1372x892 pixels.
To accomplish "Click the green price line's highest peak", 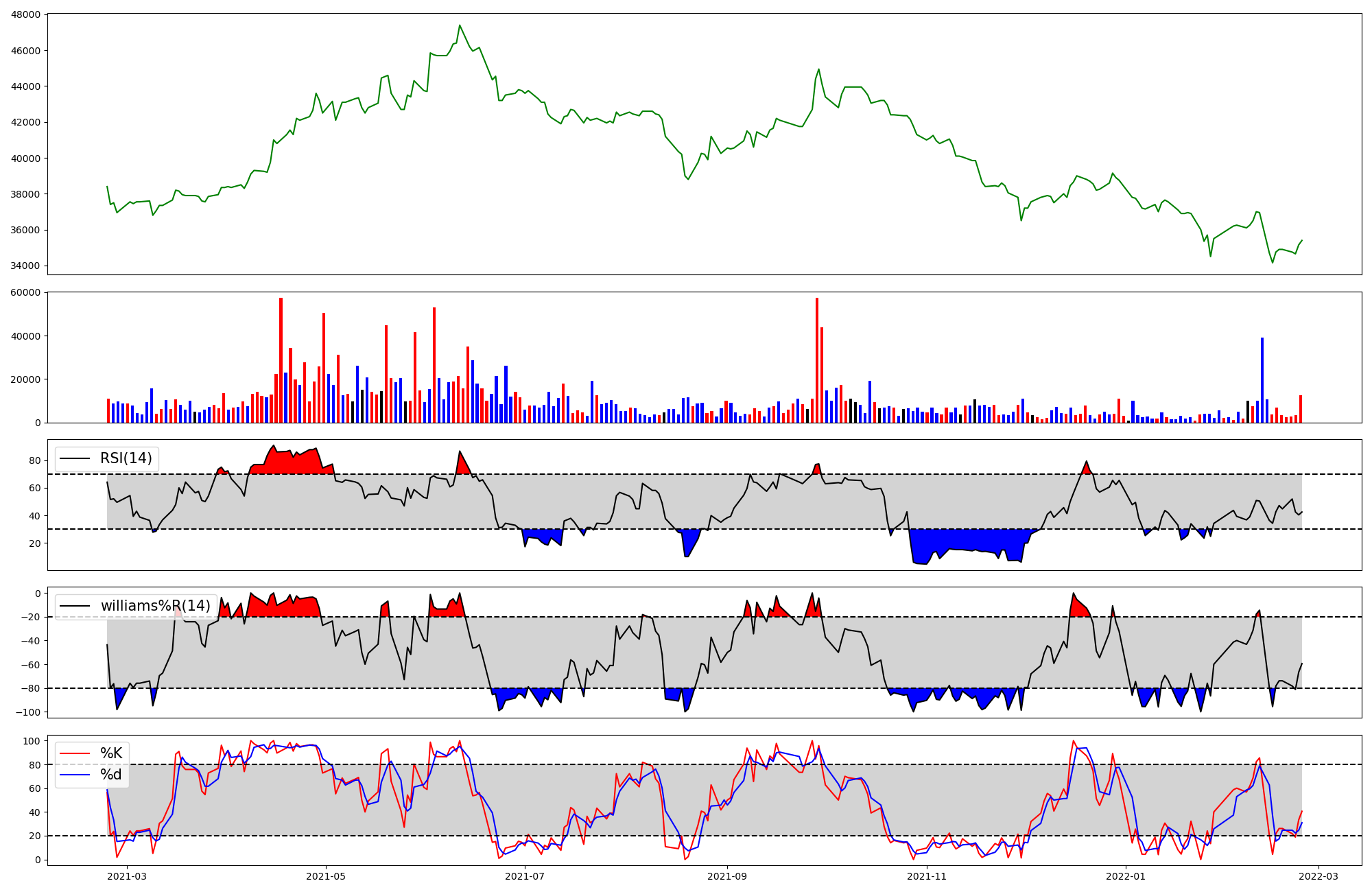I will tap(460, 26).
